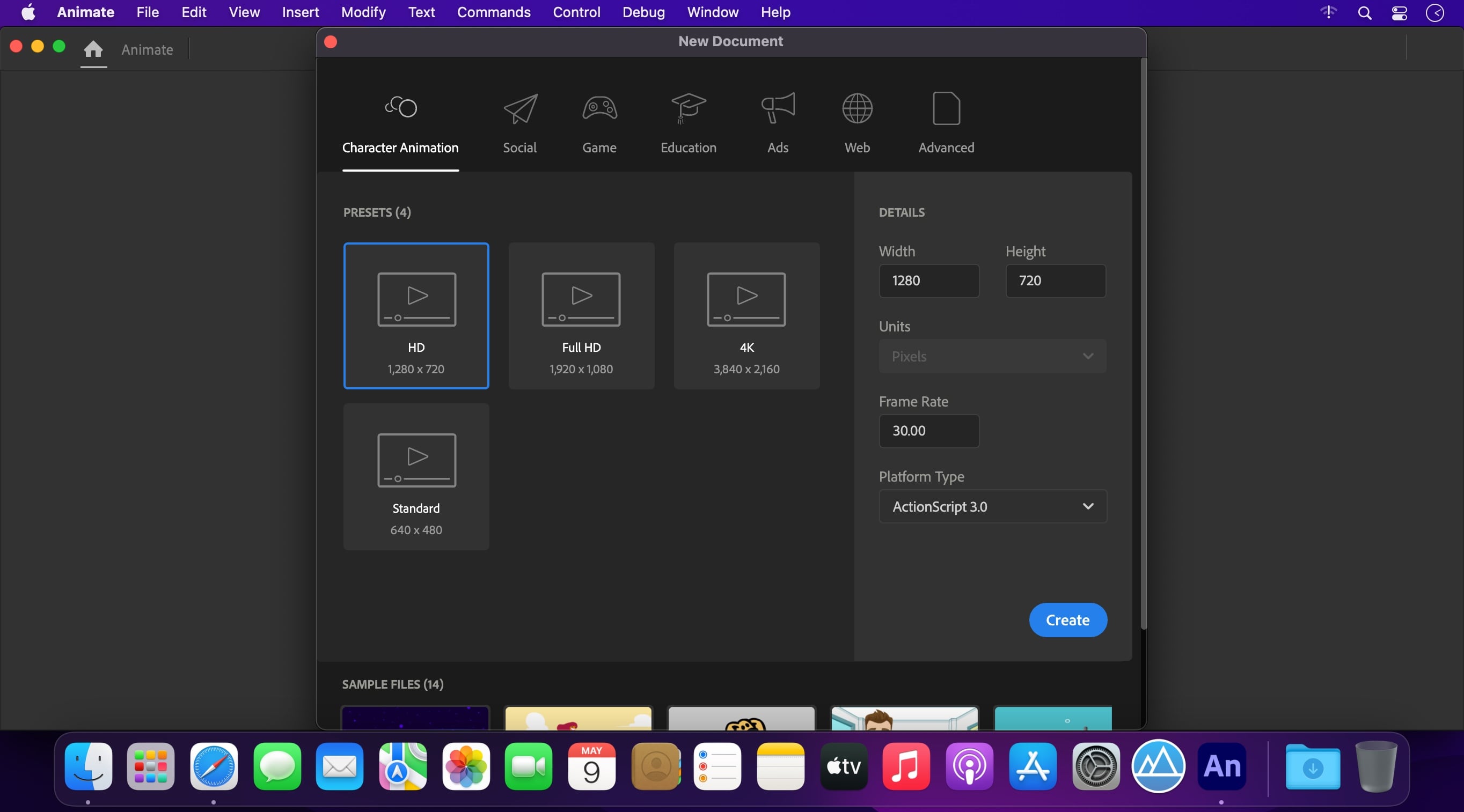1464x812 pixels.
Task: Choose the Game controller category
Action: click(x=599, y=109)
